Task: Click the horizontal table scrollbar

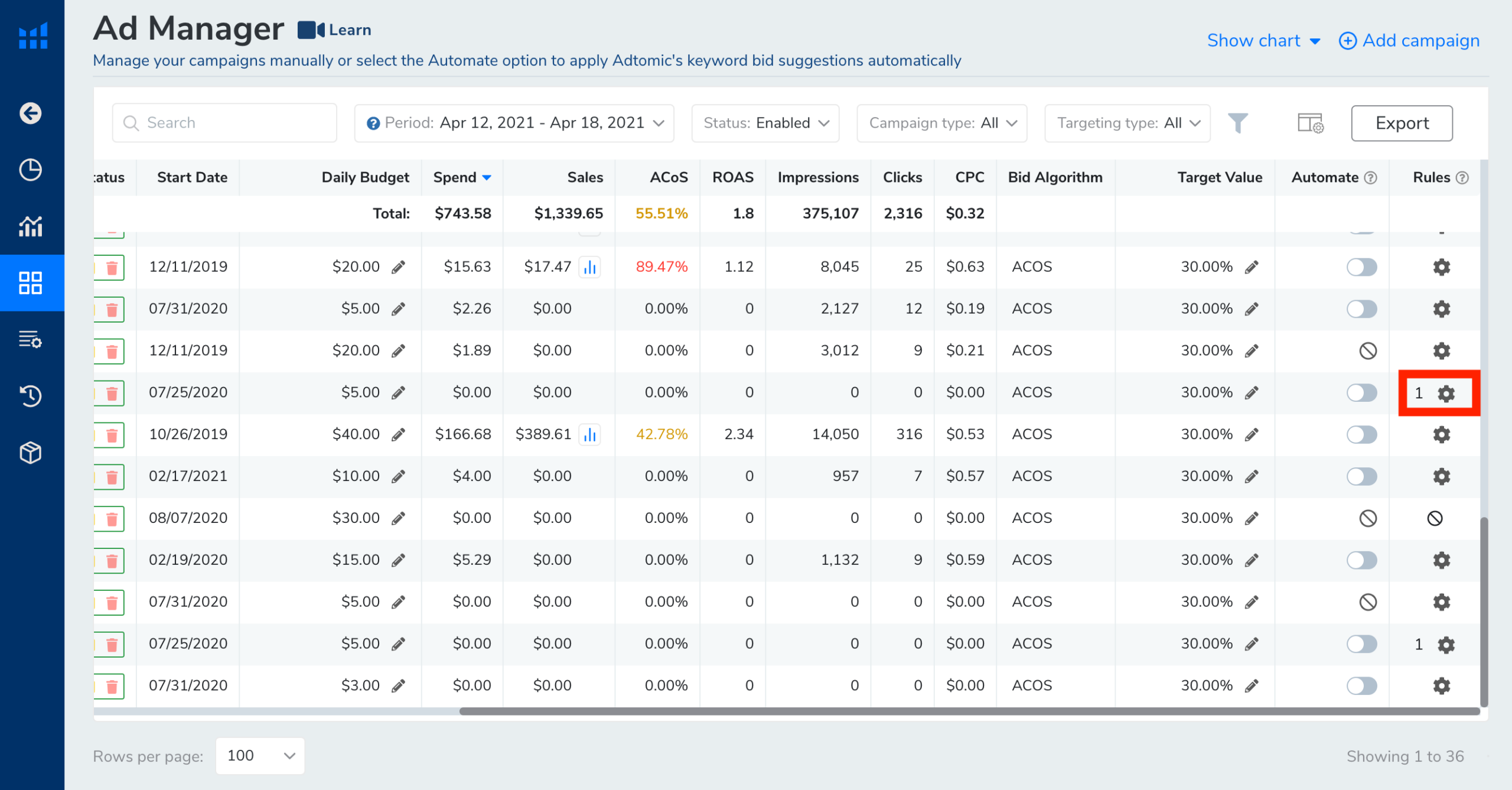Action: pyautogui.click(x=969, y=711)
